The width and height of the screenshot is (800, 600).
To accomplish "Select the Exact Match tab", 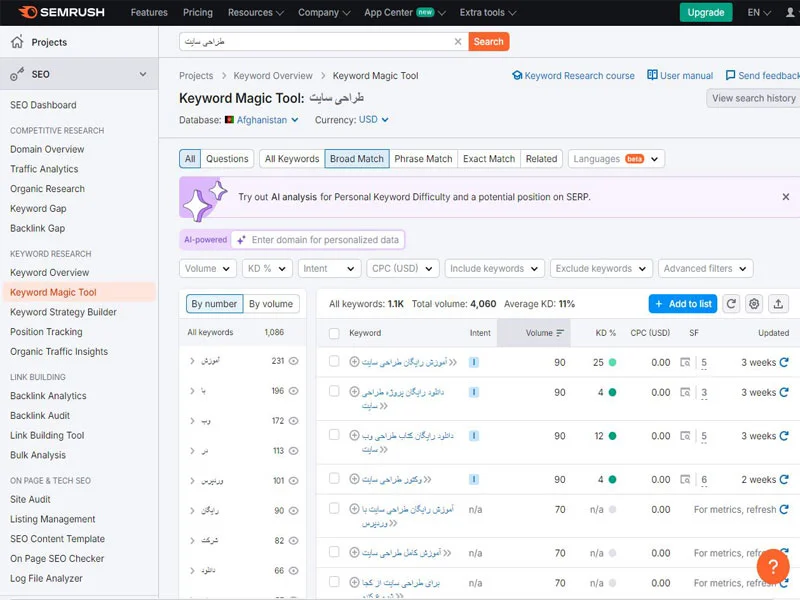I will (x=489, y=159).
